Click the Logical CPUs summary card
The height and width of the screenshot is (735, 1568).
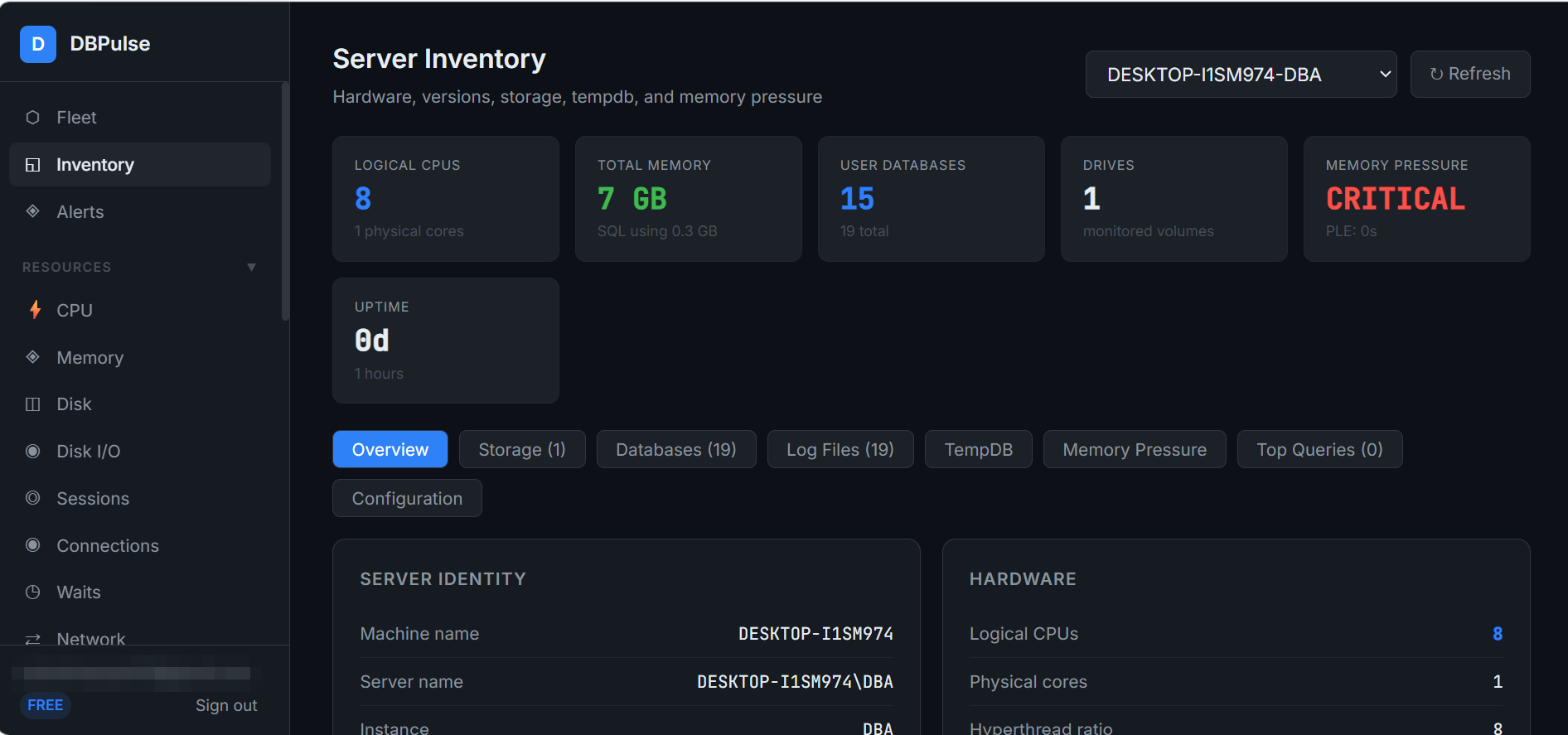coord(446,199)
